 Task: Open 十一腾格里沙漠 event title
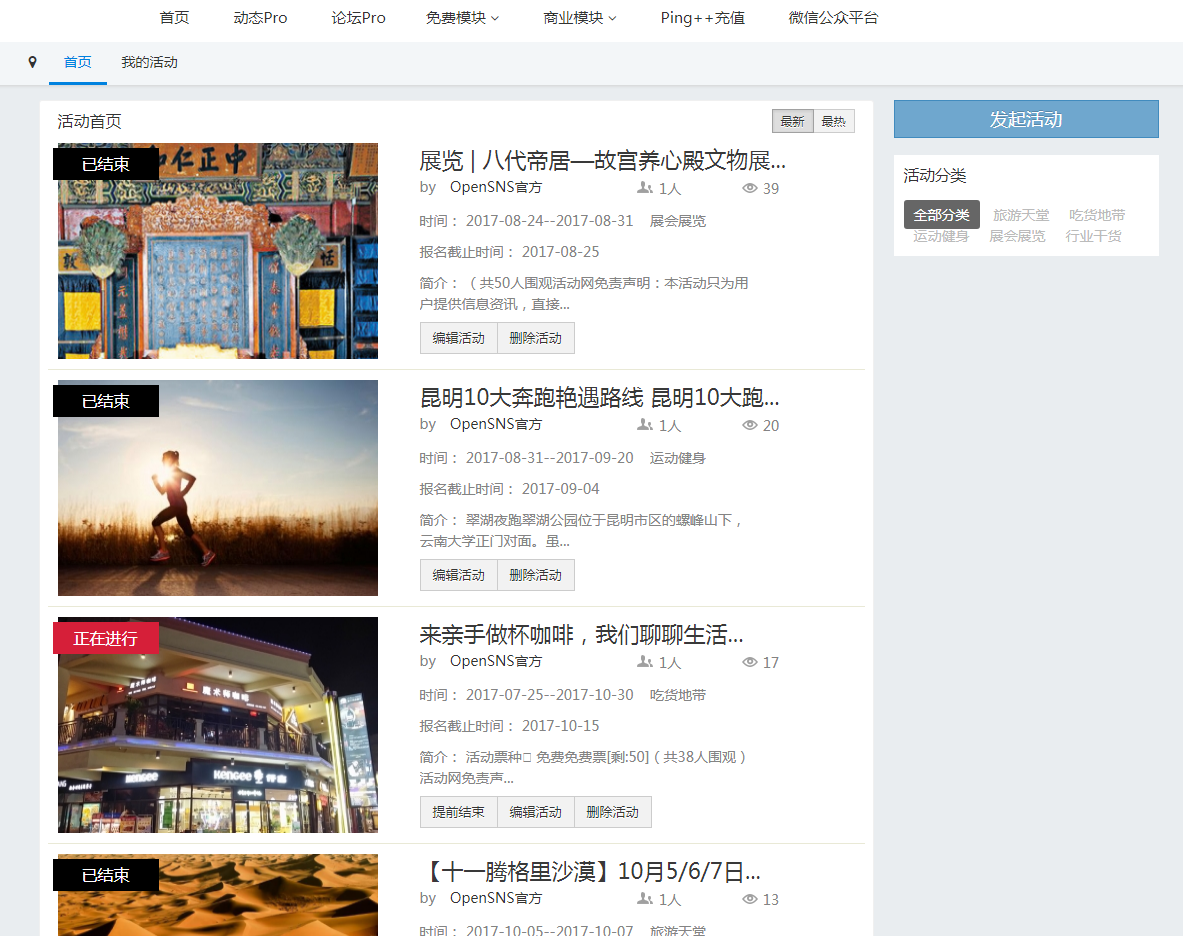pyautogui.click(x=590, y=871)
